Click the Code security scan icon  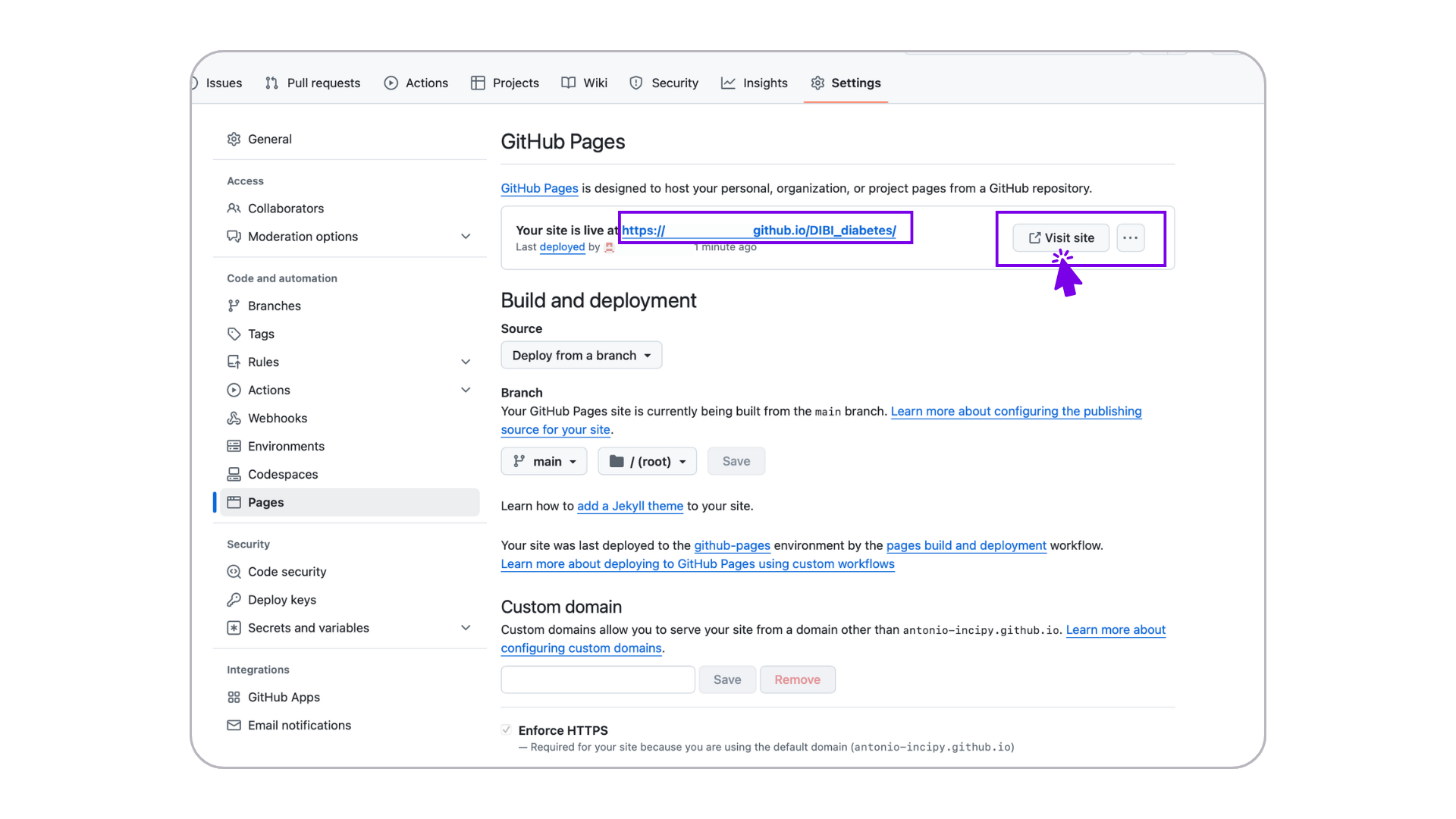234,572
